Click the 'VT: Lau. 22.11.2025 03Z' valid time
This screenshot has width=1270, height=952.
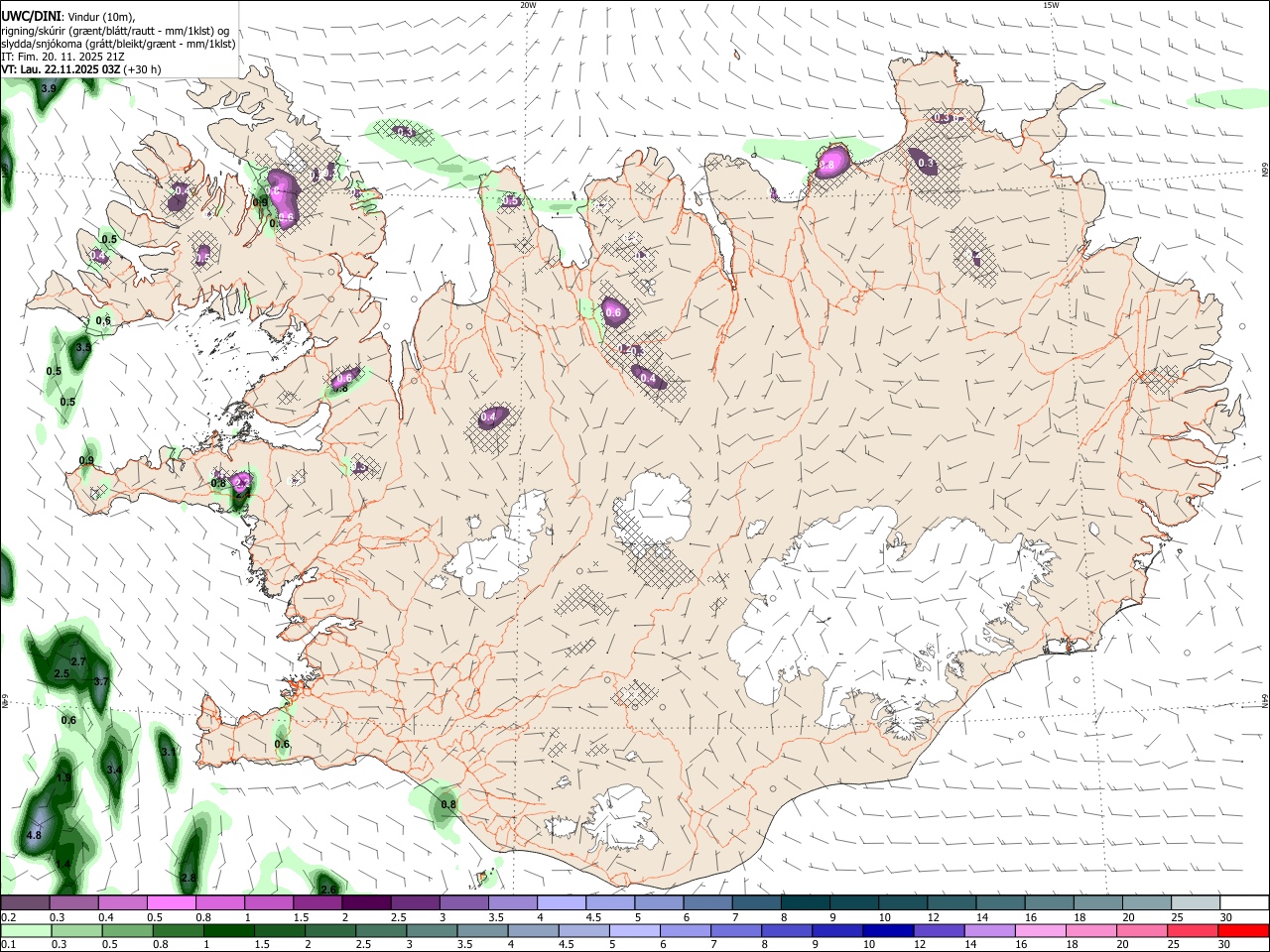point(61,69)
